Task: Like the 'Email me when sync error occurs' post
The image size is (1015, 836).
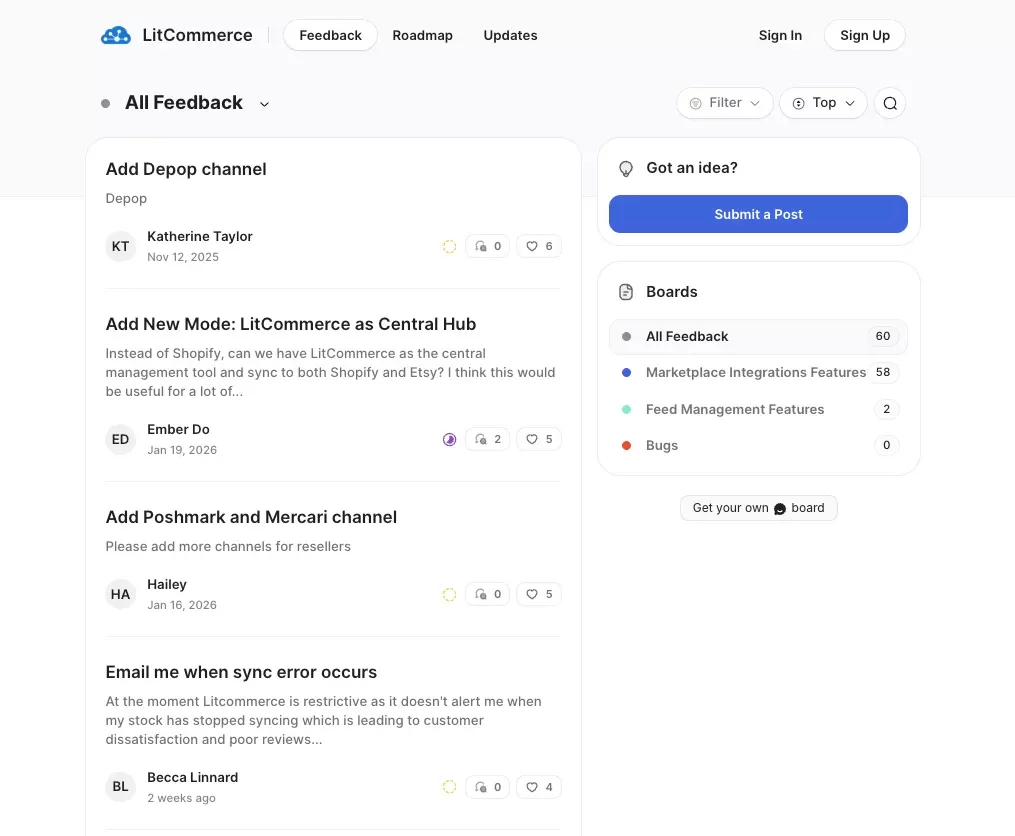Action: 538,787
